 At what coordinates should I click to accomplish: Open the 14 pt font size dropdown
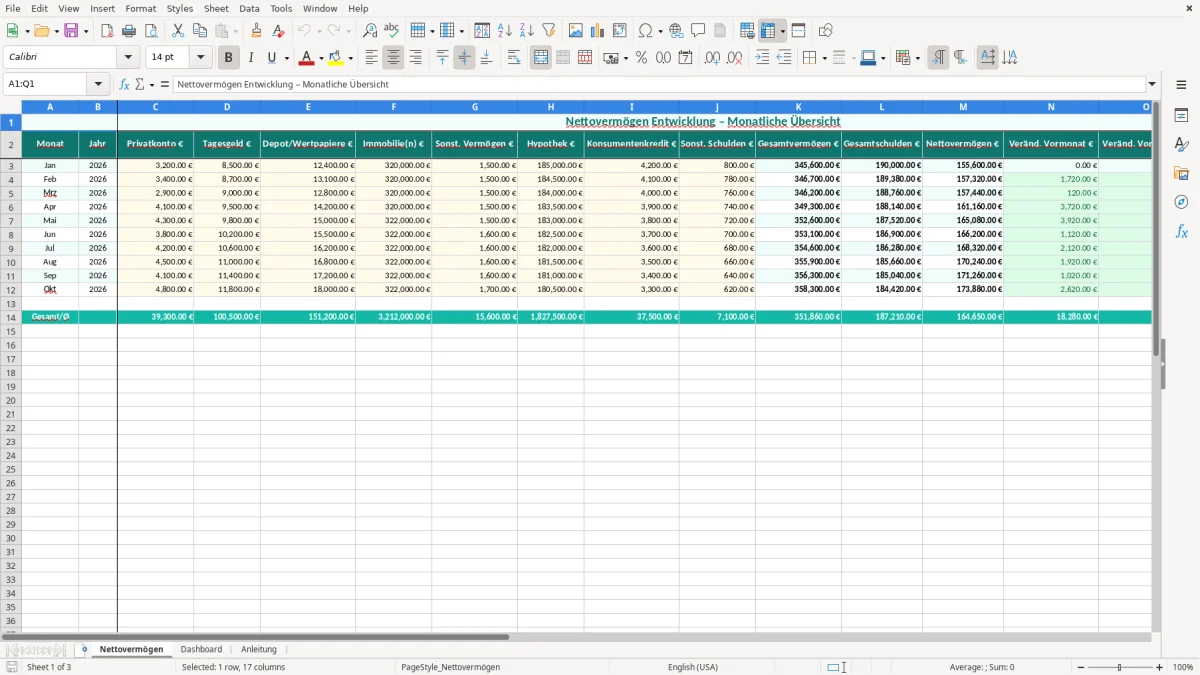[200, 58]
